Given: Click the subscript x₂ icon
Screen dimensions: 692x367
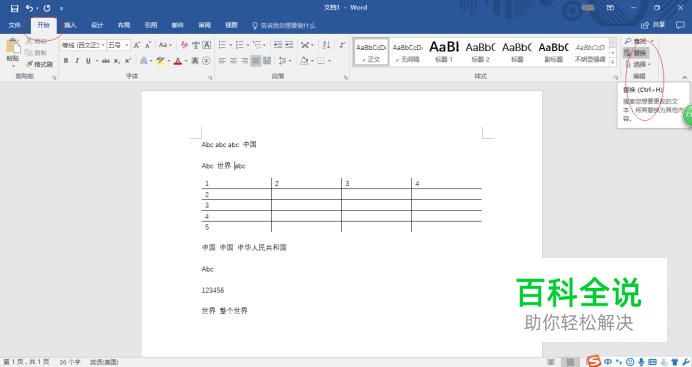Looking at the screenshot, I should tap(117, 61).
